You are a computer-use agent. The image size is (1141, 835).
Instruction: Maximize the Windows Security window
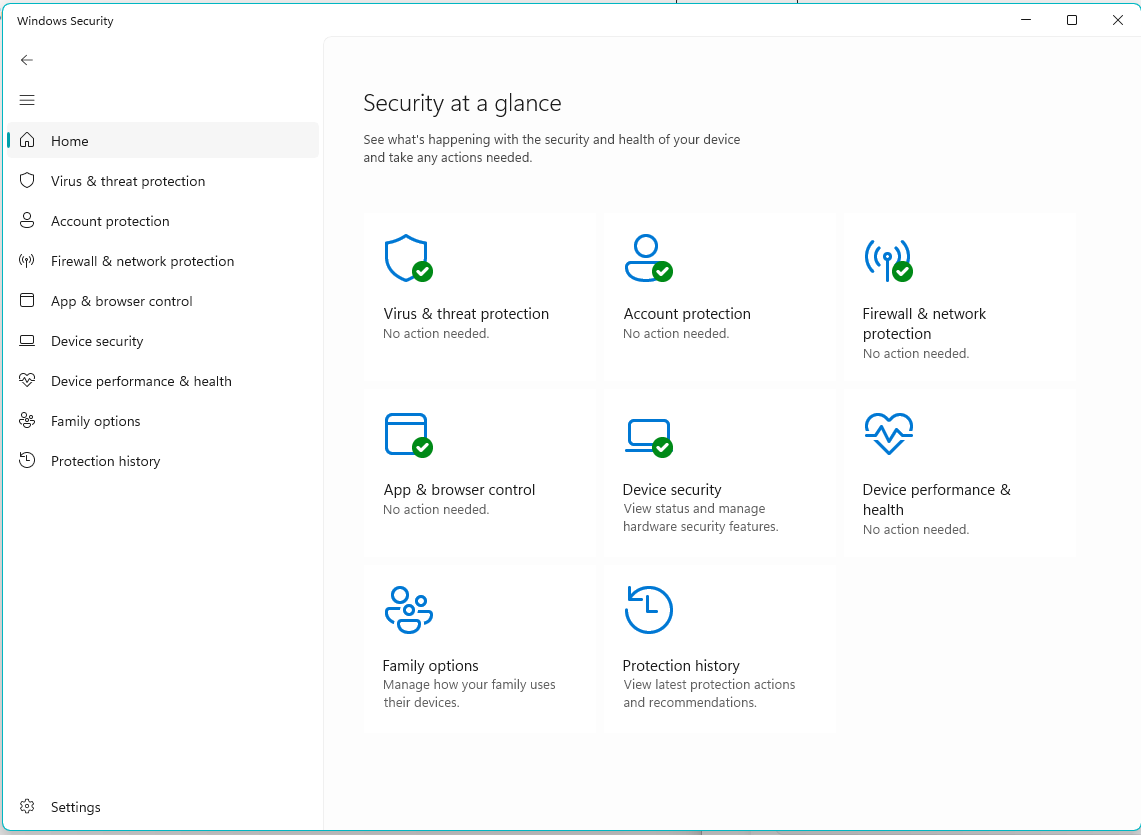(x=1072, y=20)
